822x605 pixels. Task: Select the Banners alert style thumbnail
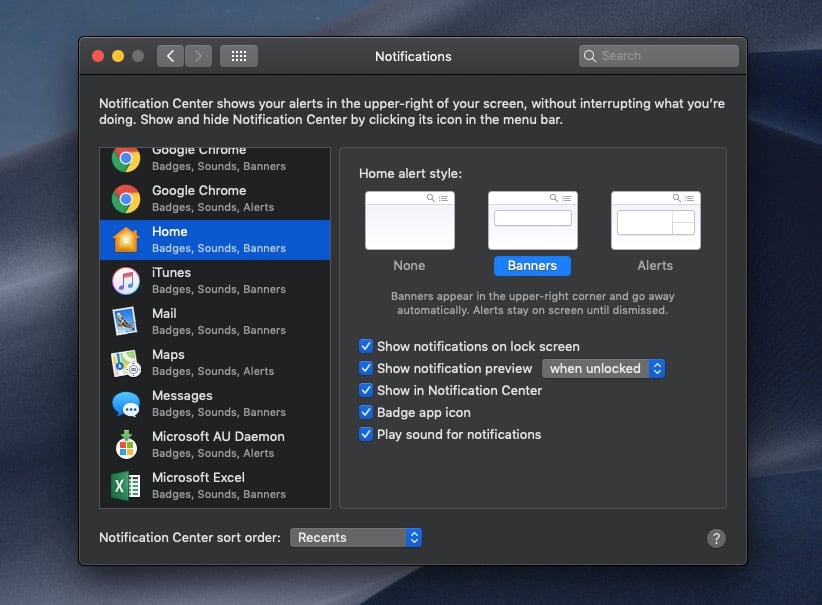tap(533, 220)
